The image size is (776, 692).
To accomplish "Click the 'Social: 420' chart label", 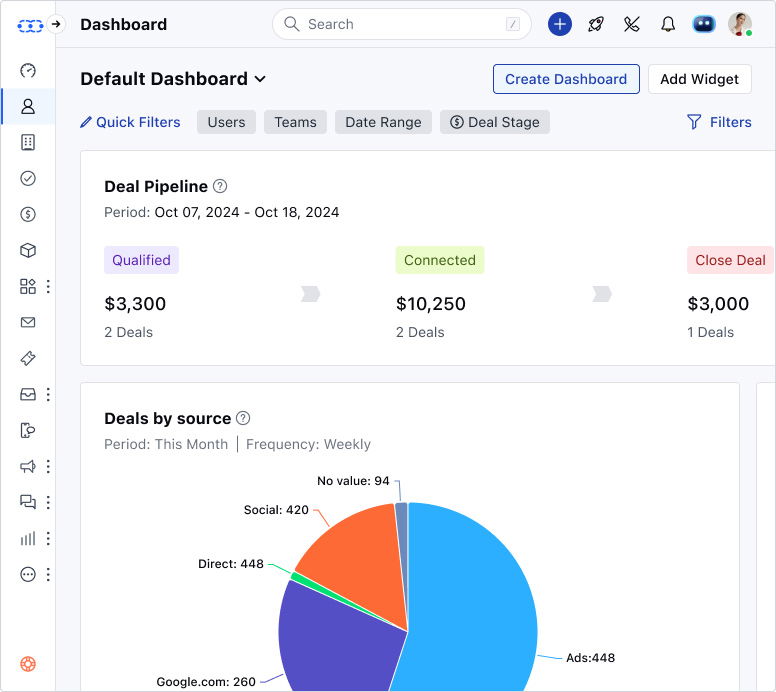I will [x=276, y=510].
